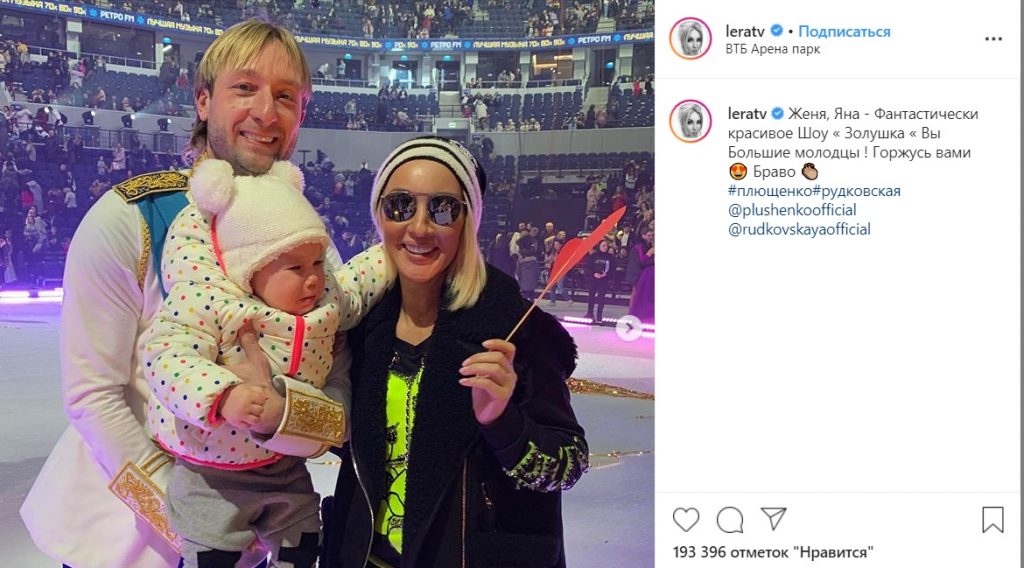Image resolution: width=1024 pixels, height=568 pixels.
Task: Click the leratv avatar beside the caption
Action: point(690,121)
